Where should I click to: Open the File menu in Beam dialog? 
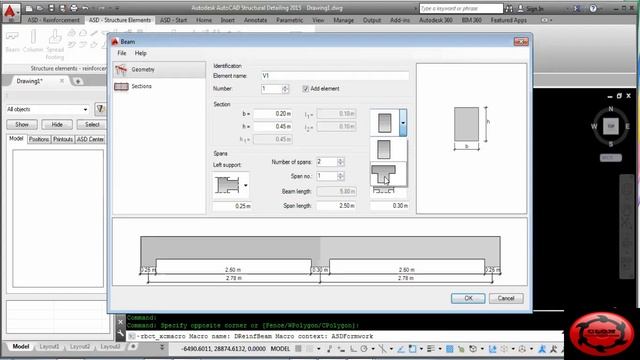pos(122,53)
